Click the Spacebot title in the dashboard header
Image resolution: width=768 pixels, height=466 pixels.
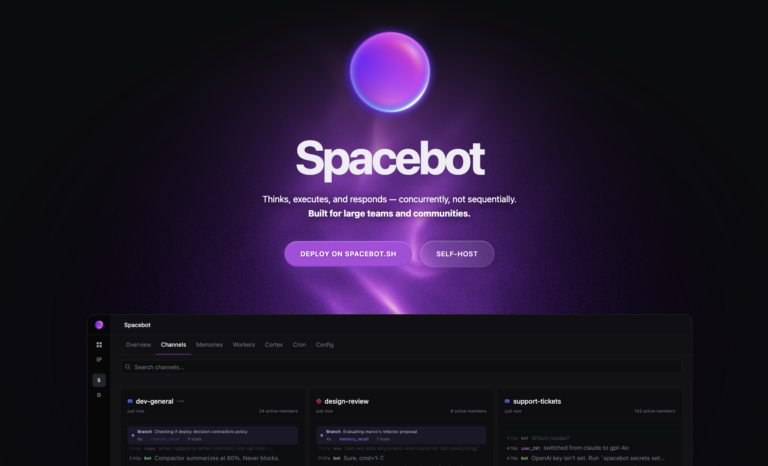tap(137, 325)
